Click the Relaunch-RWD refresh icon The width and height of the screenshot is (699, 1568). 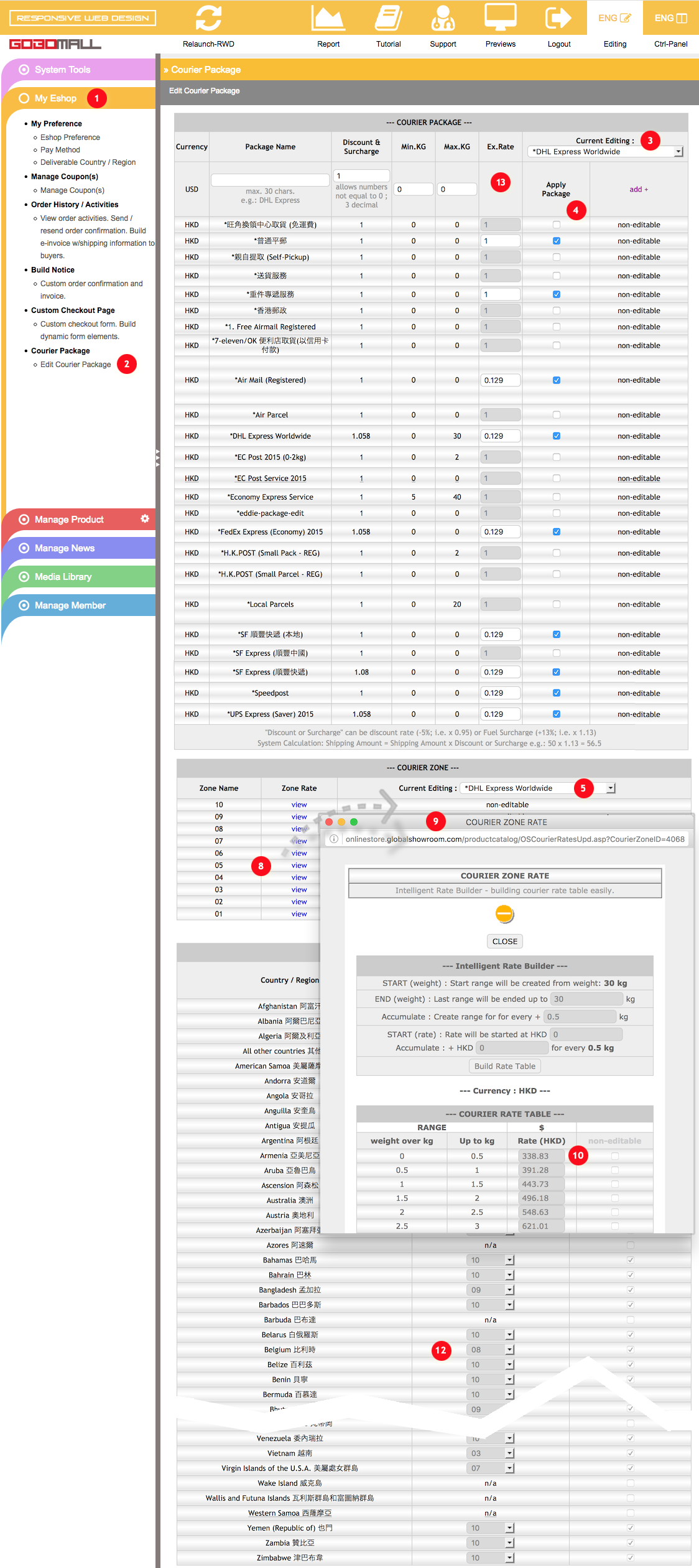[208, 18]
